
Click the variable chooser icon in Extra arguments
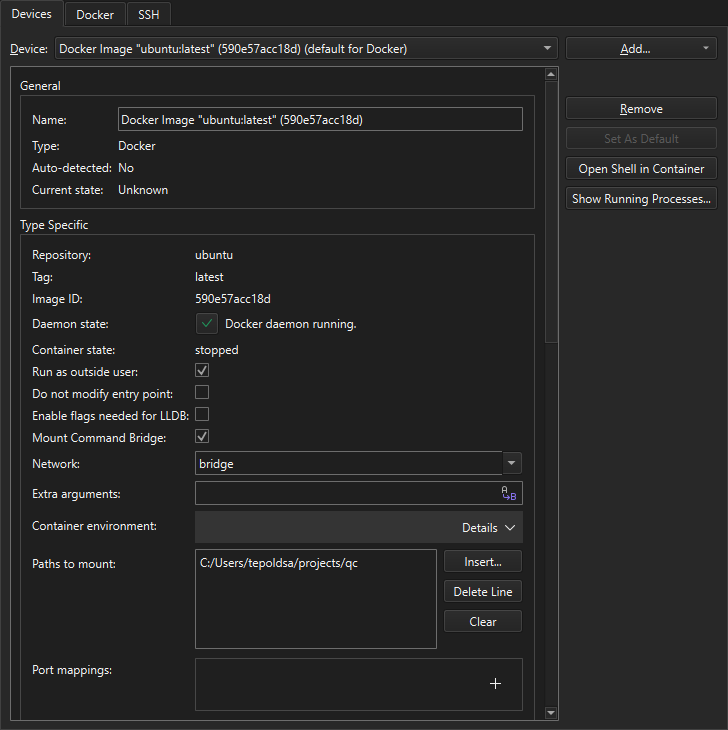click(508, 493)
